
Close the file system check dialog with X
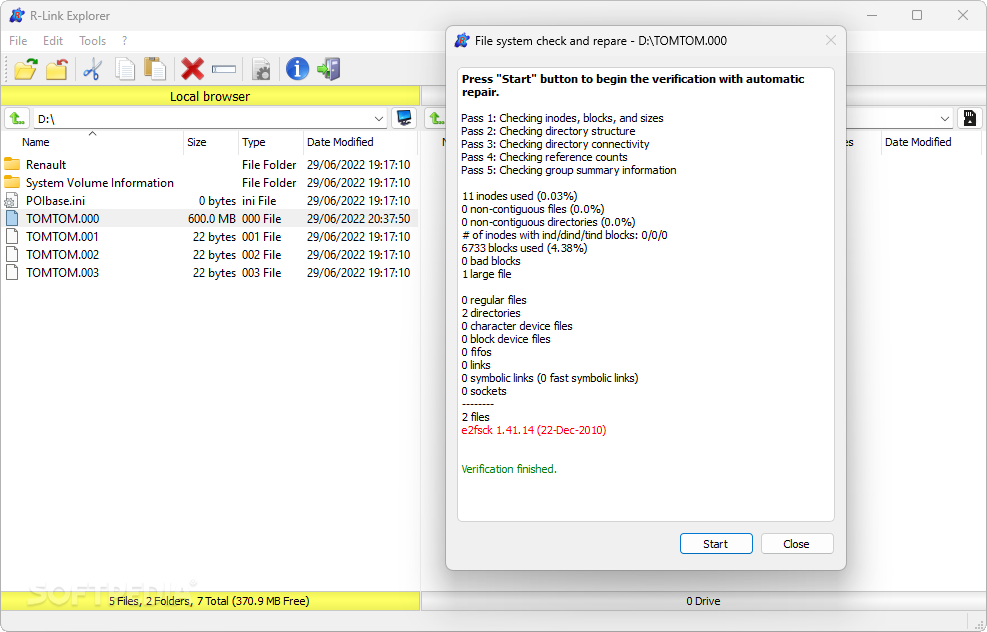831,40
